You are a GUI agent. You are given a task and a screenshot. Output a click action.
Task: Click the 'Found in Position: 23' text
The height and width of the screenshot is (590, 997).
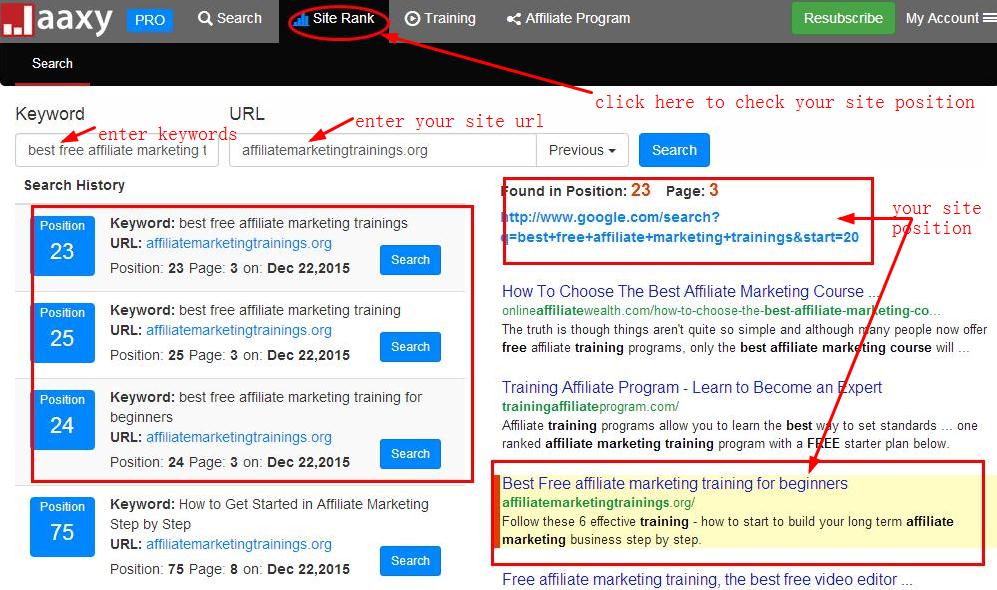[575, 190]
